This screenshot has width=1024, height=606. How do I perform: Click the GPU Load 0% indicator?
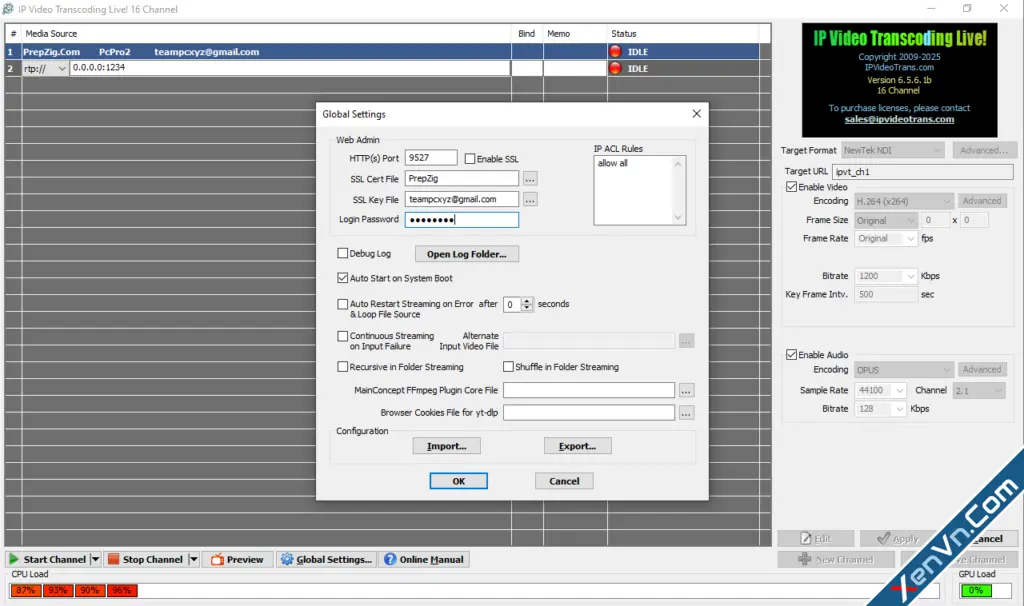point(976,590)
